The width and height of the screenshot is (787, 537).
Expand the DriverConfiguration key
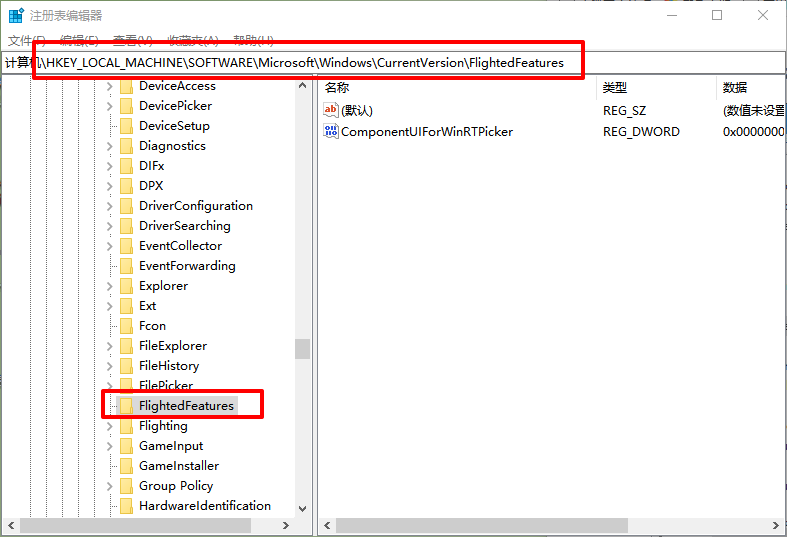click(109, 206)
